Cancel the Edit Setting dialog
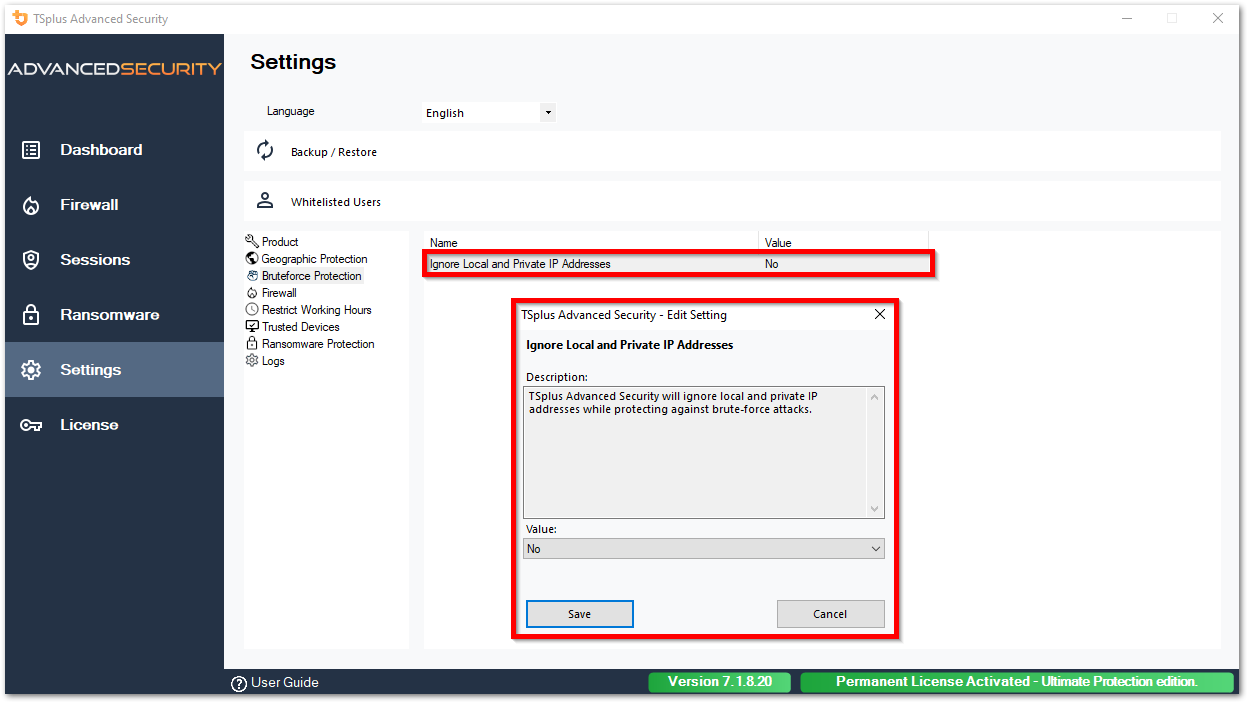1248x703 pixels. [x=830, y=613]
